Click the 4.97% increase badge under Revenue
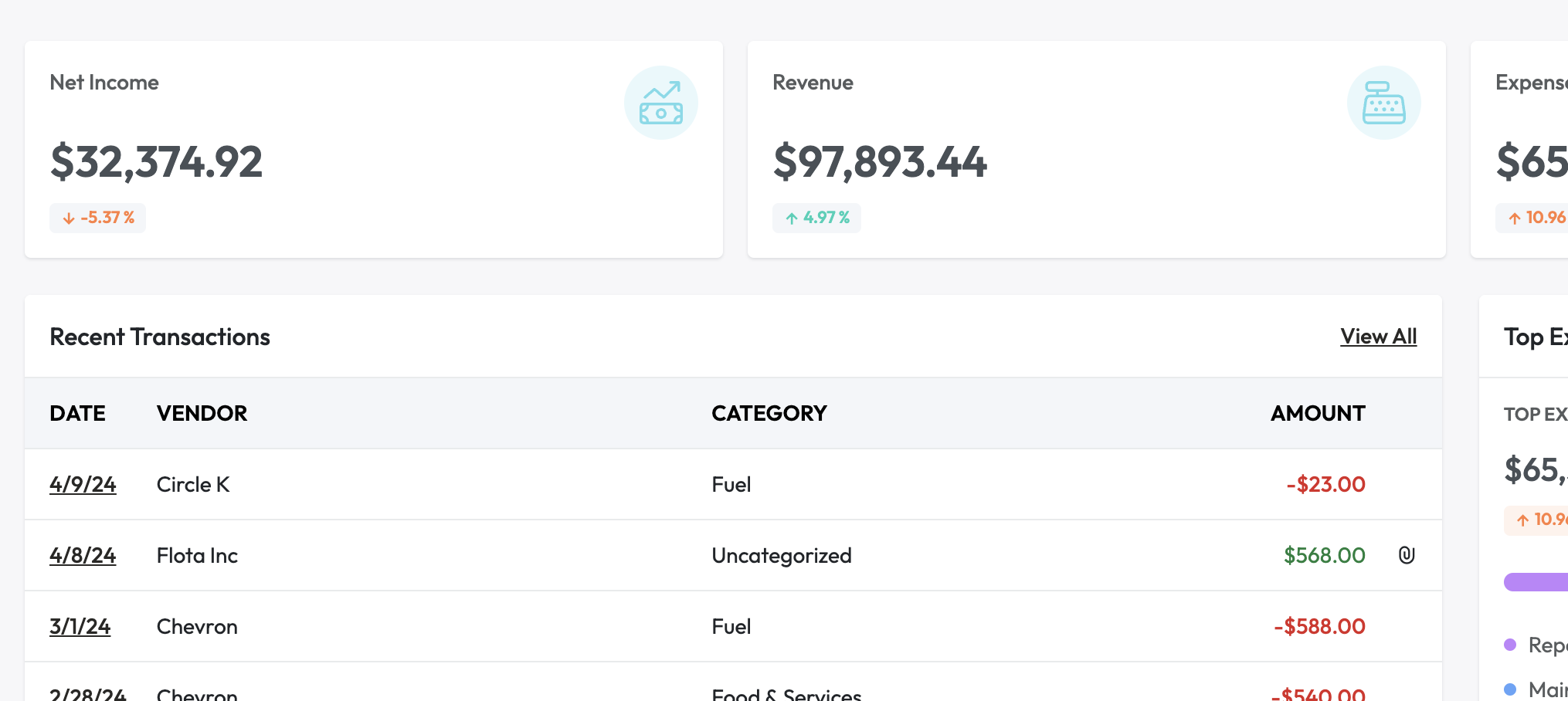Viewport: 1568px width, 701px height. click(816, 218)
